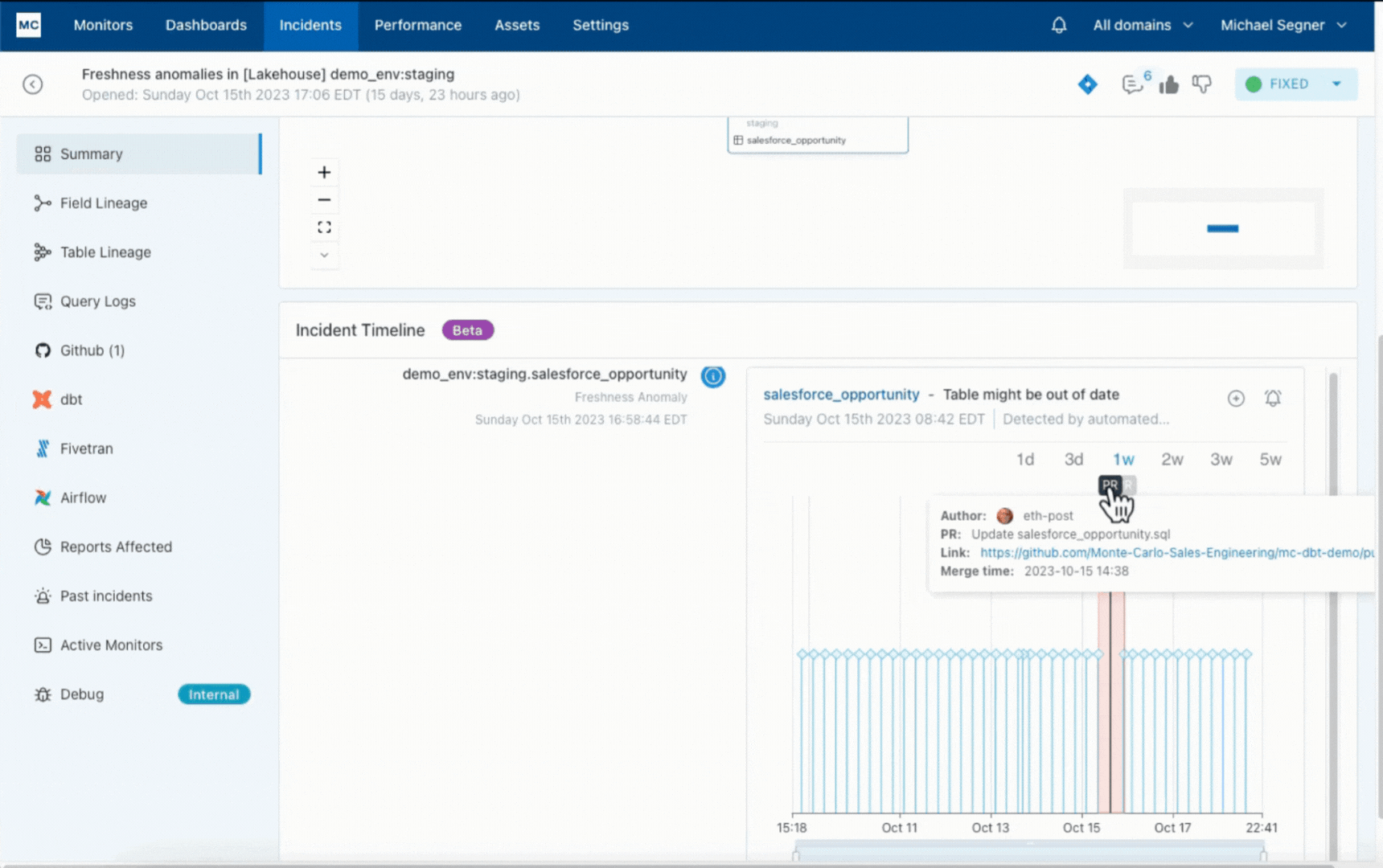Click the lineage minimap thumbnail
The height and width of the screenshot is (868, 1383).
tap(1223, 228)
